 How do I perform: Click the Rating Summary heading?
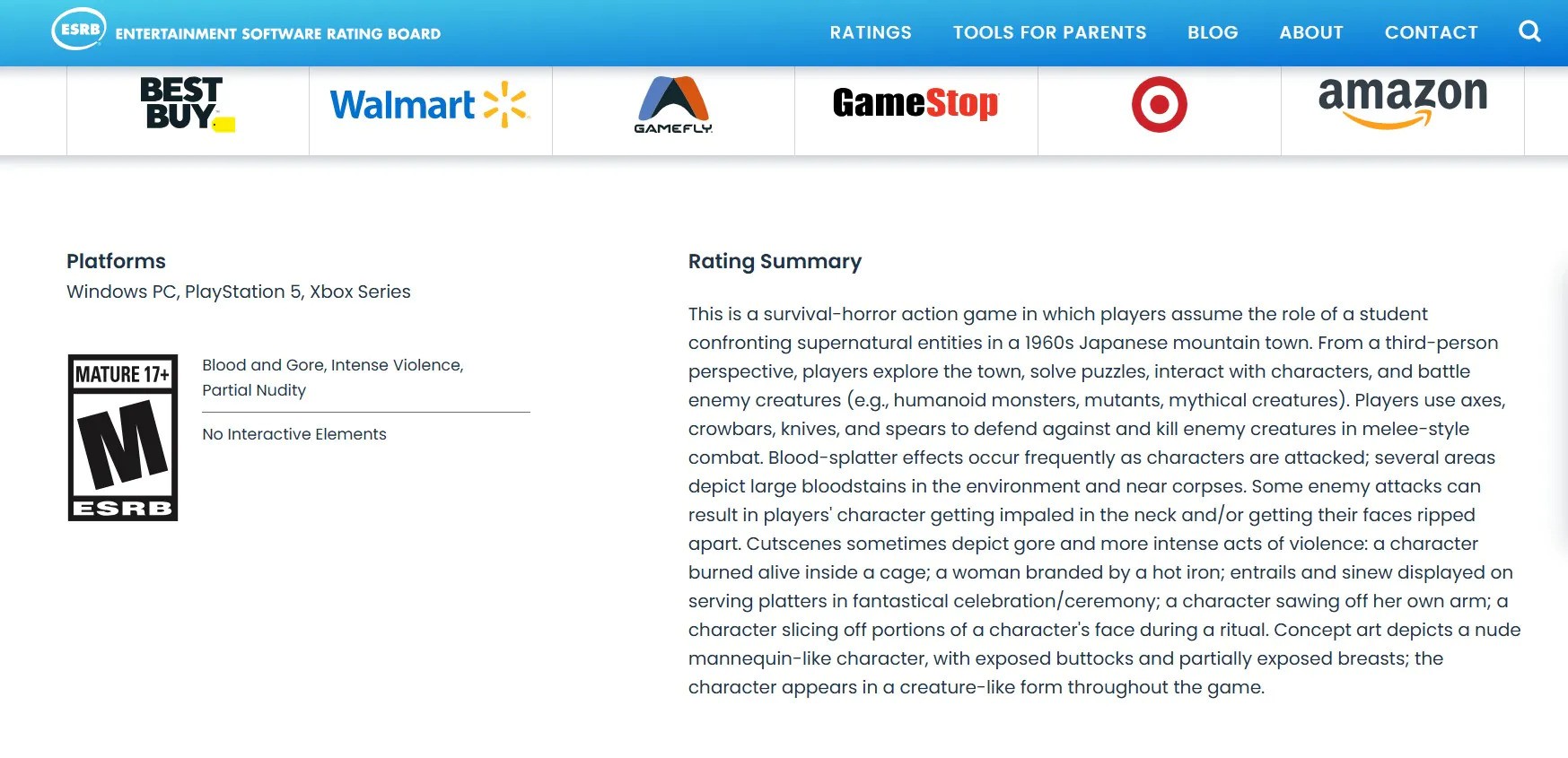(775, 261)
